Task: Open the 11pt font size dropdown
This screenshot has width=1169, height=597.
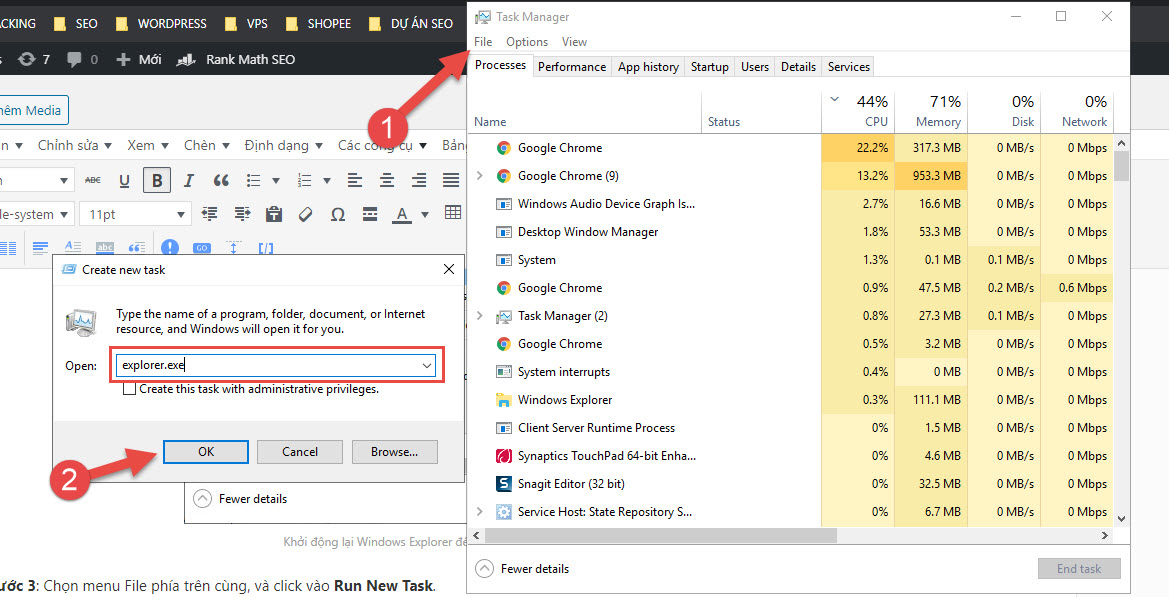Action: tap(136, 215)
